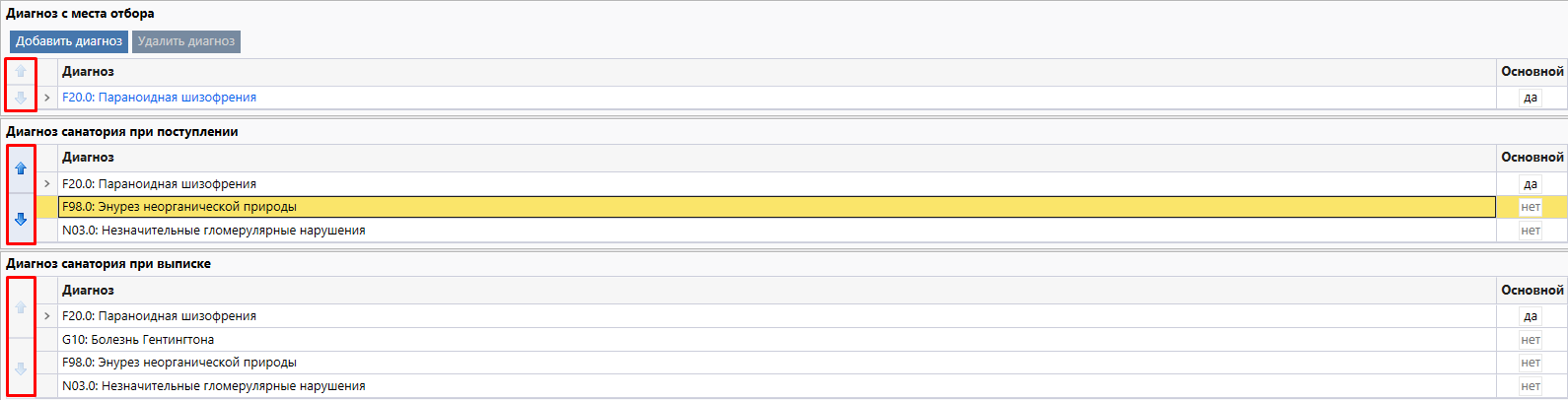This screenshot has width=1568, height=400.
Task: Toggle "нет" flag for highlighted F98.0 admission row
Action: pyautogui.click(x=1530, y=207)
